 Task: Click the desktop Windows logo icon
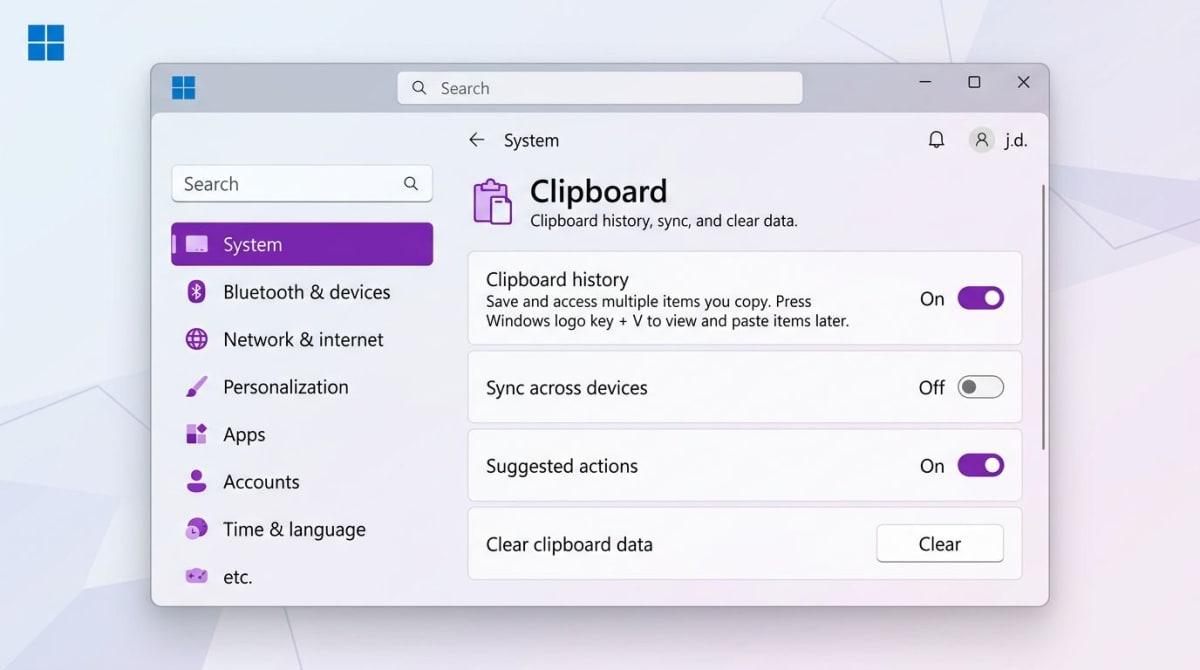(46, 43)
